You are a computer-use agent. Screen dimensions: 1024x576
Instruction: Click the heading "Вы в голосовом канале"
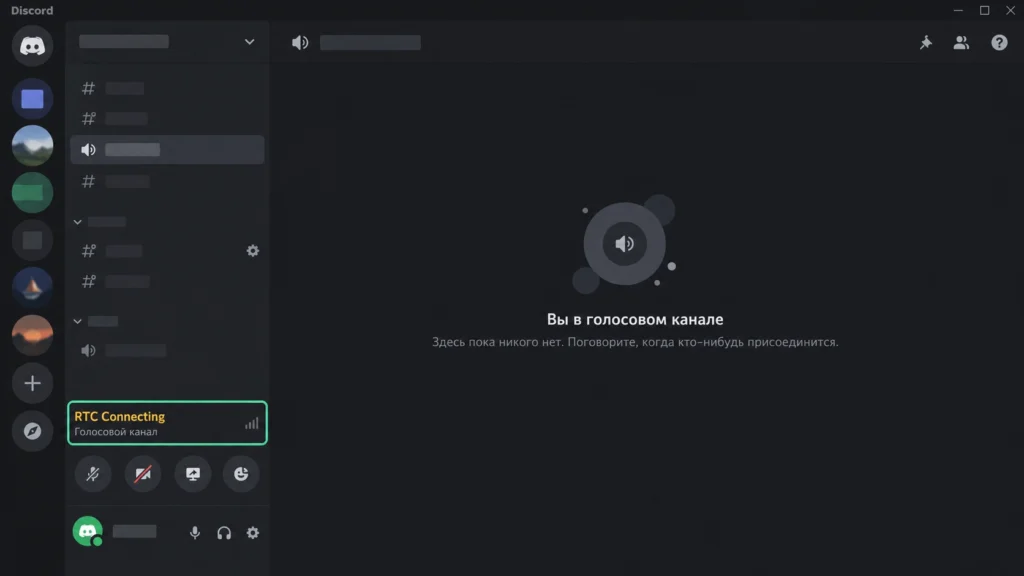click(x=635, y=319)
